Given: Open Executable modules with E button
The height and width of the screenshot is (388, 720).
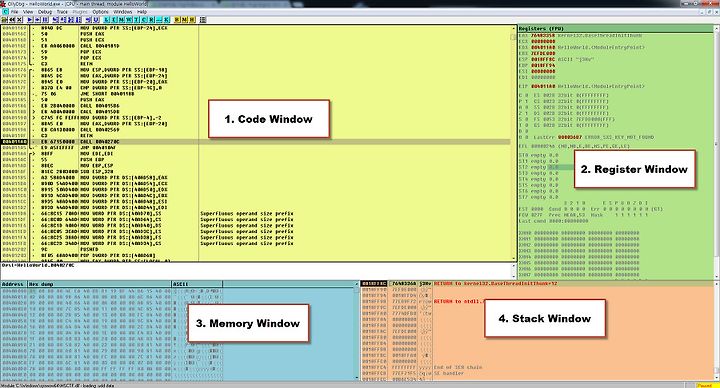Looking at the screenshot, I should click(x=114, y=20).
